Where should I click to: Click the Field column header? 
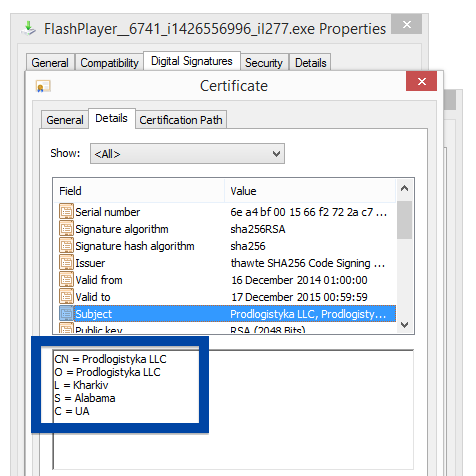139,191
